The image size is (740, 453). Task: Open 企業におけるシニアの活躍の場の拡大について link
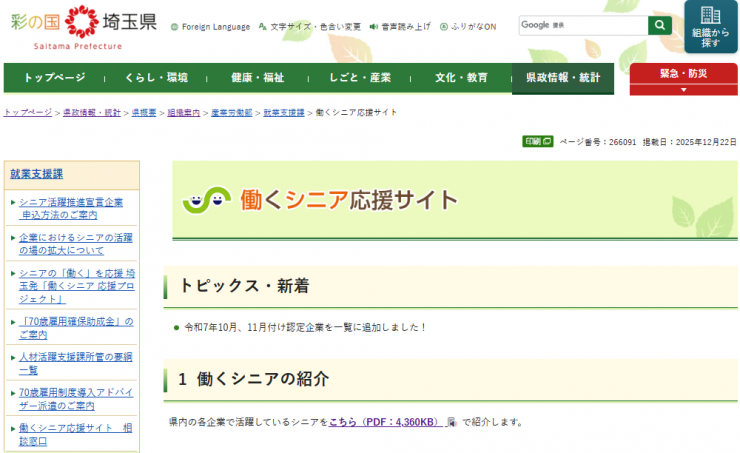coord(76,244)
